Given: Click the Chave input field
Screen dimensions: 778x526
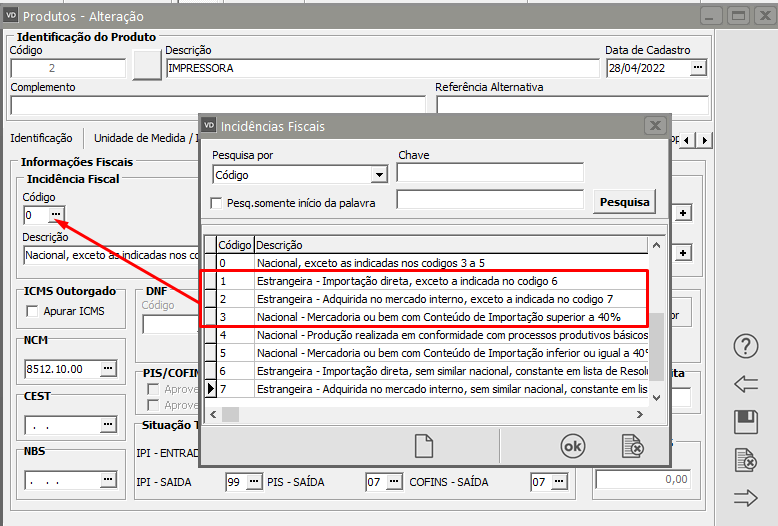Looking at the screenshot, I should [489, 173].
